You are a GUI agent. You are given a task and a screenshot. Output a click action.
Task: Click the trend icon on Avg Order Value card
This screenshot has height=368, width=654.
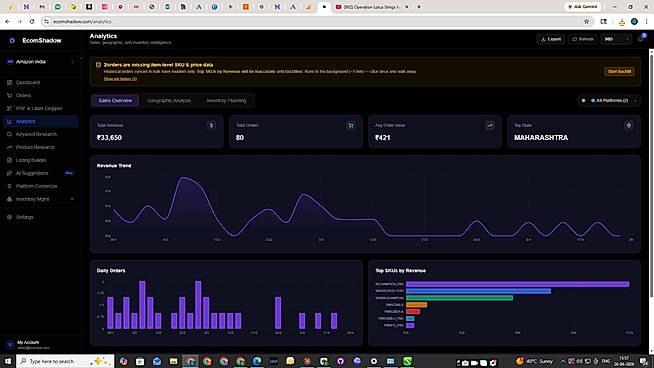(x=490, y=125)
